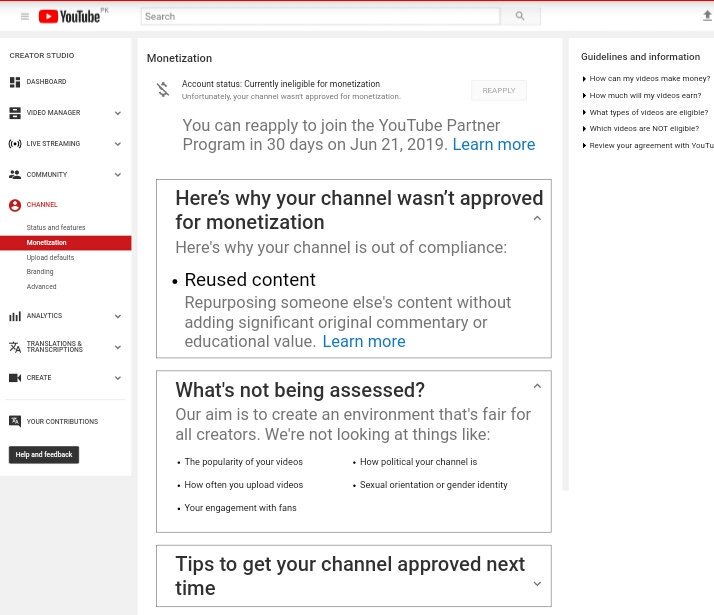The width and height of the screenshot is (714, 615).
Task: Click the Help and feedback button
Action: 44,454
